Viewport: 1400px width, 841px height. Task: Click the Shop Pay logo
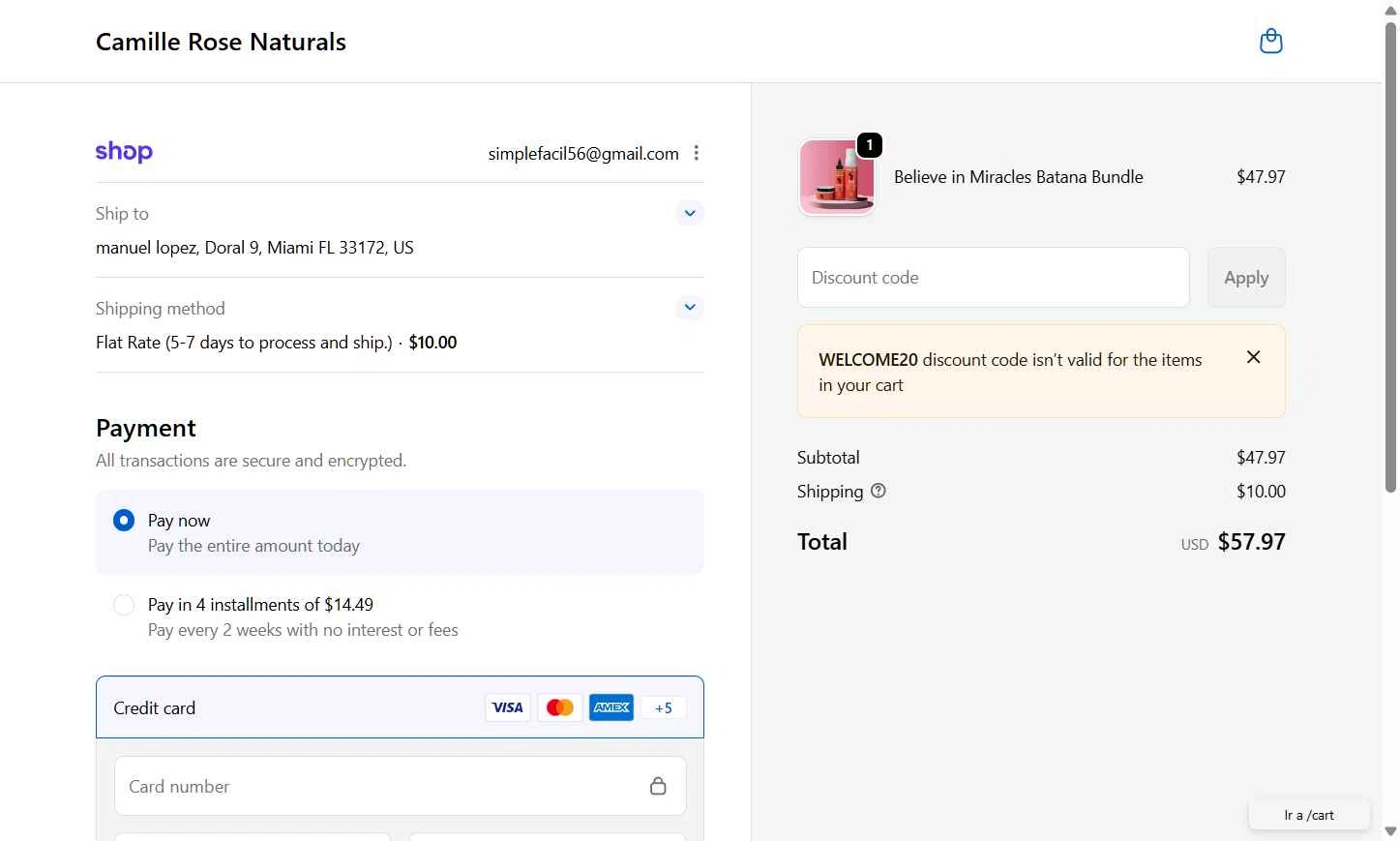[x=124, y=152]
